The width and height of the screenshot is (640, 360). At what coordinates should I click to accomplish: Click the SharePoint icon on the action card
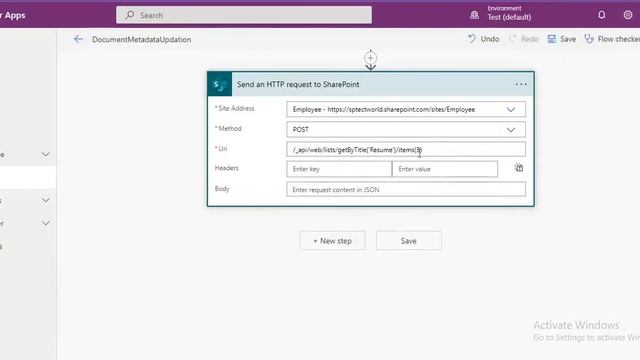pos(220,84)
